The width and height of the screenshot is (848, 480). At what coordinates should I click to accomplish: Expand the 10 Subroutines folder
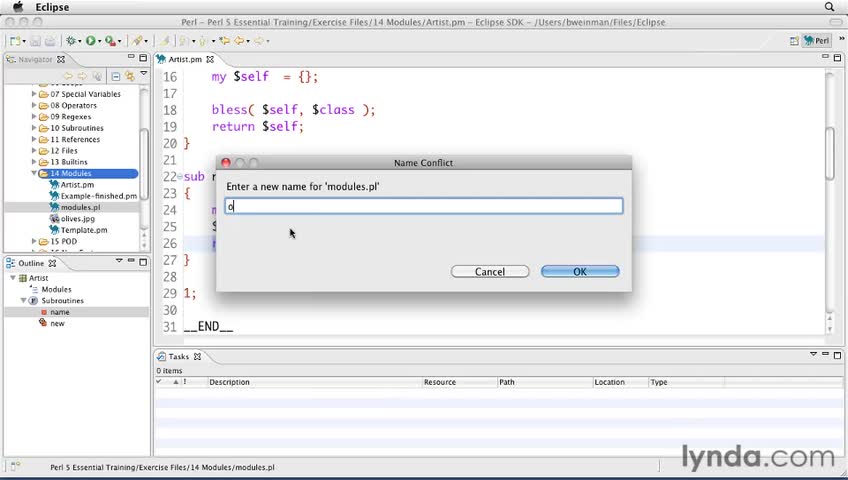pyautogui.click(x=34, y=128)
